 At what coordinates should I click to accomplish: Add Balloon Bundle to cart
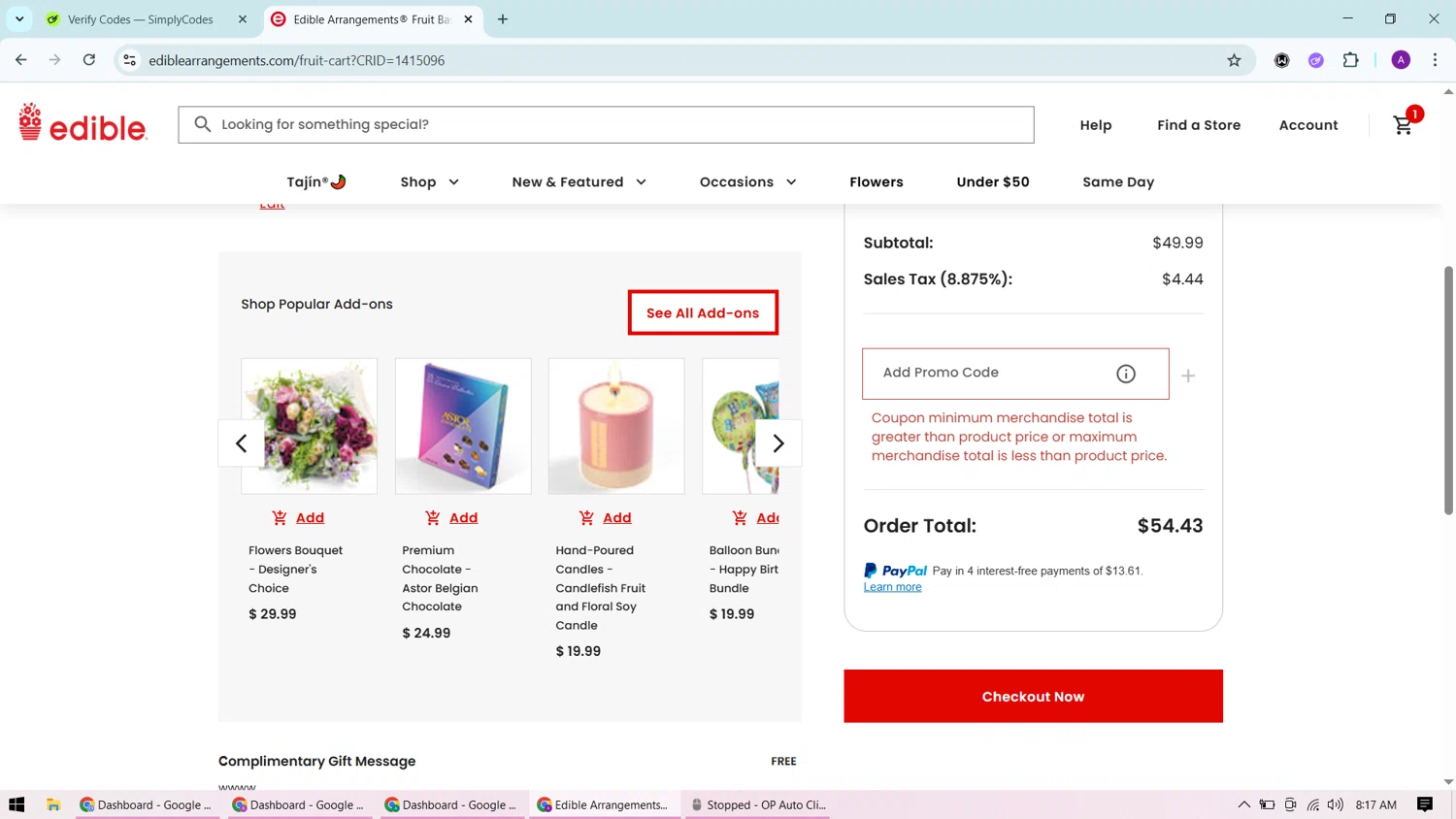click(755, 518)
